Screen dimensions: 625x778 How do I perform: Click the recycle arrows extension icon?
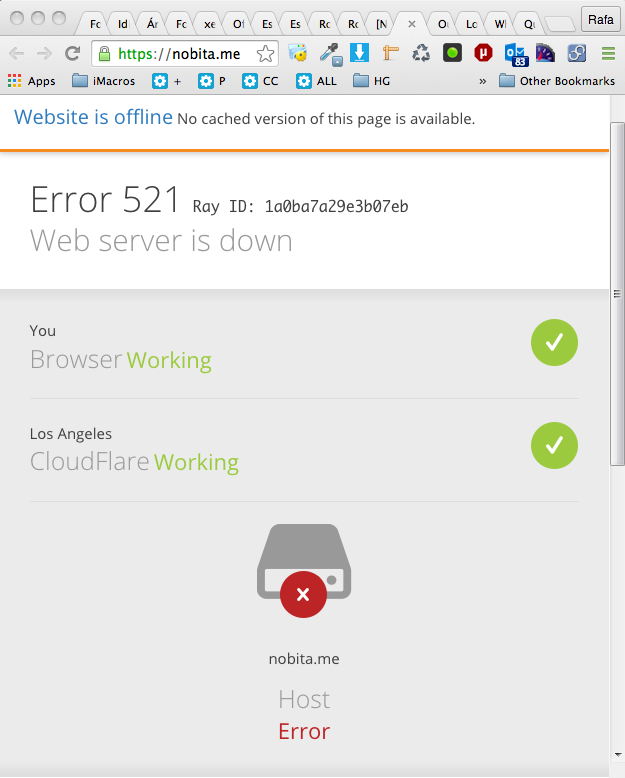click(x=421, y=54)
